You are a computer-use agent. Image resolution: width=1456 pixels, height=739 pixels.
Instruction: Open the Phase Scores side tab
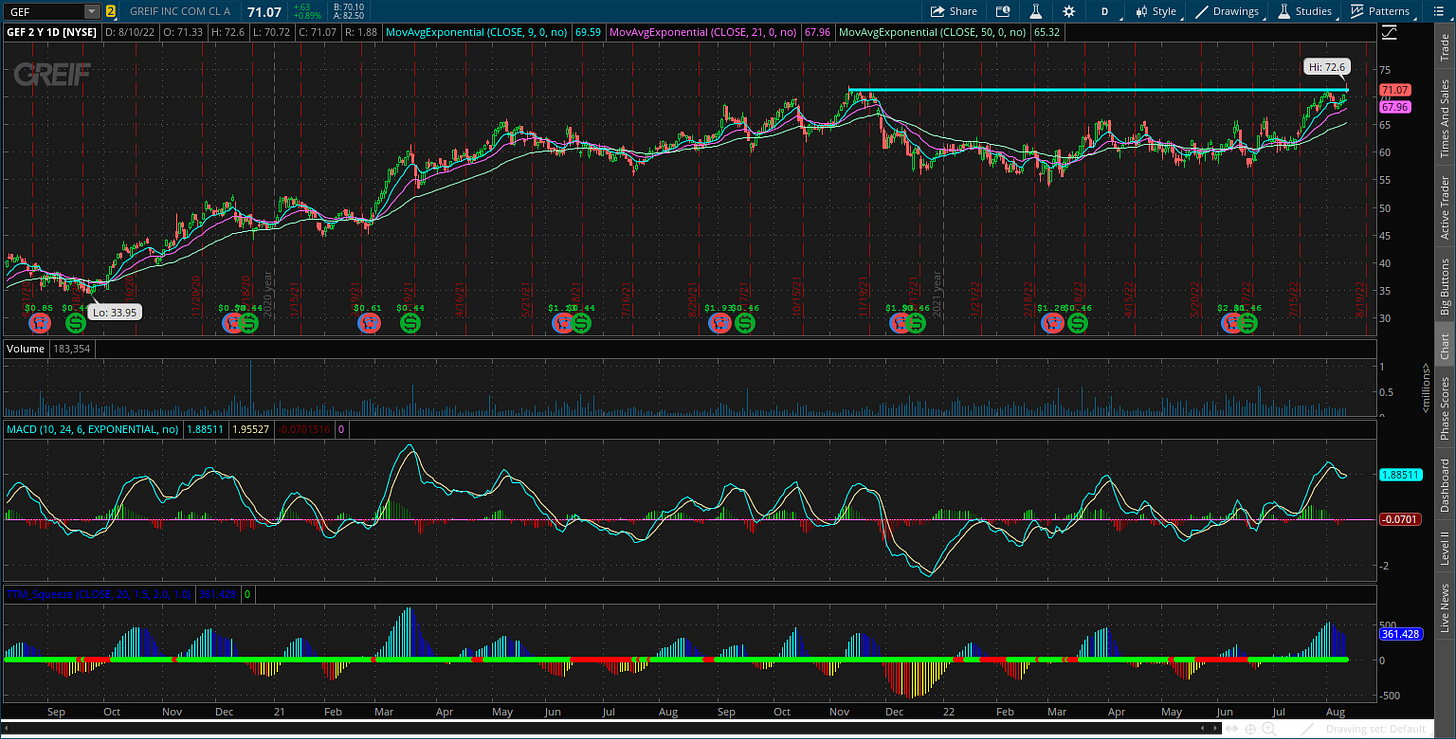pos(1444,408)
